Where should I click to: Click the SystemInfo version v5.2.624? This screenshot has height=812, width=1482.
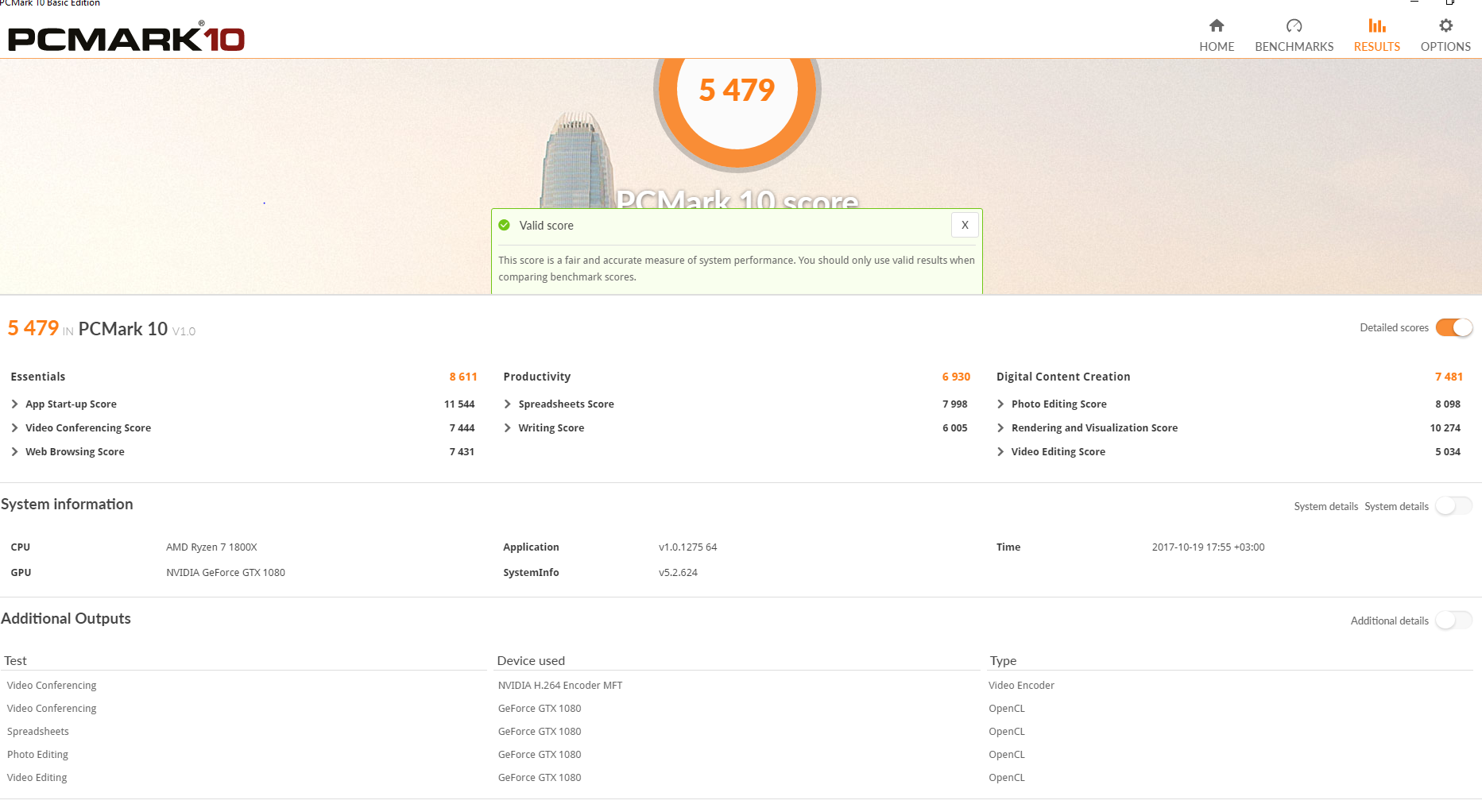(x=678, y=573)
